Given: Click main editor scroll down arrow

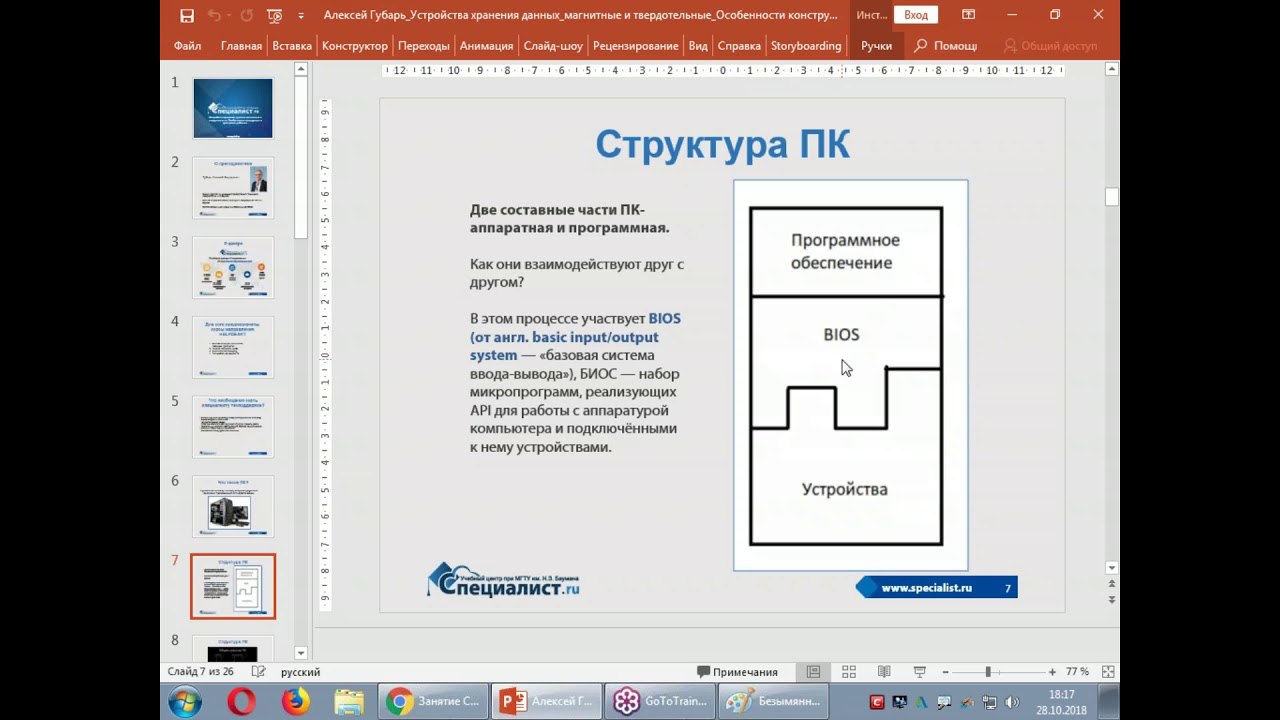Looking at the screenshot, I should (x=1112, y=568).
